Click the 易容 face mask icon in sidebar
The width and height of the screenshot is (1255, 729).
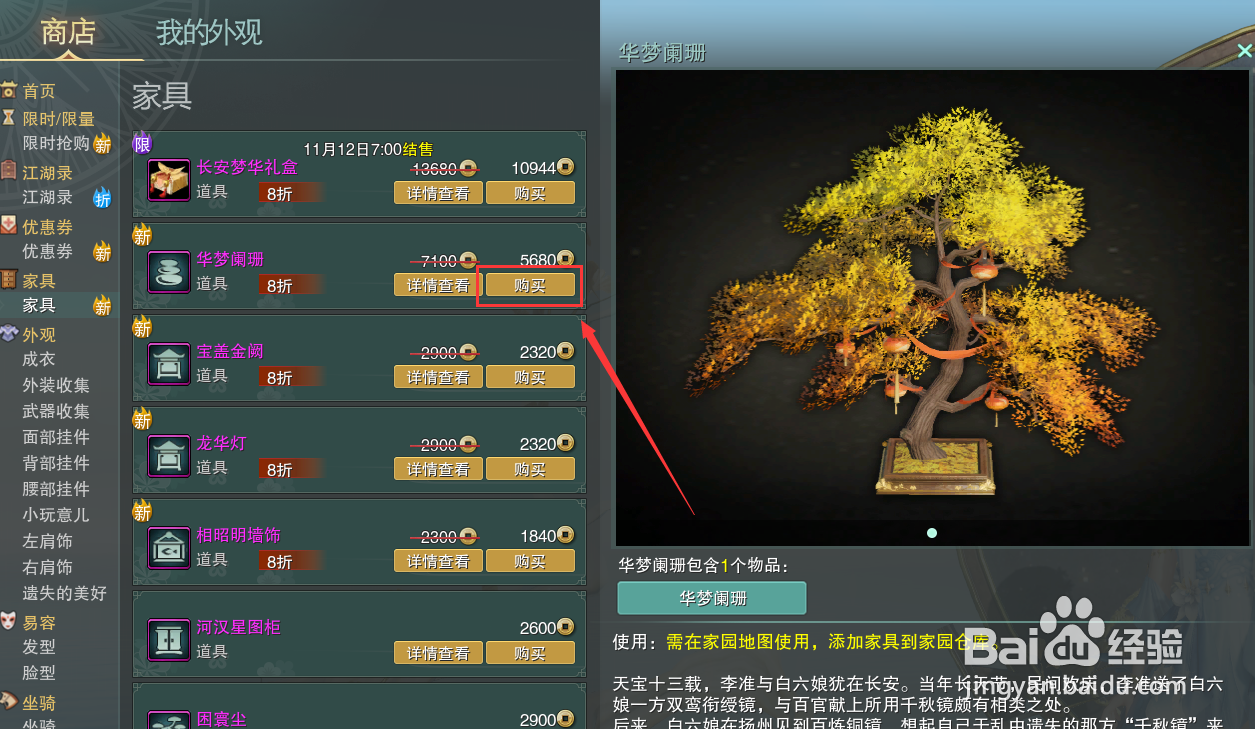click(11, 622)
